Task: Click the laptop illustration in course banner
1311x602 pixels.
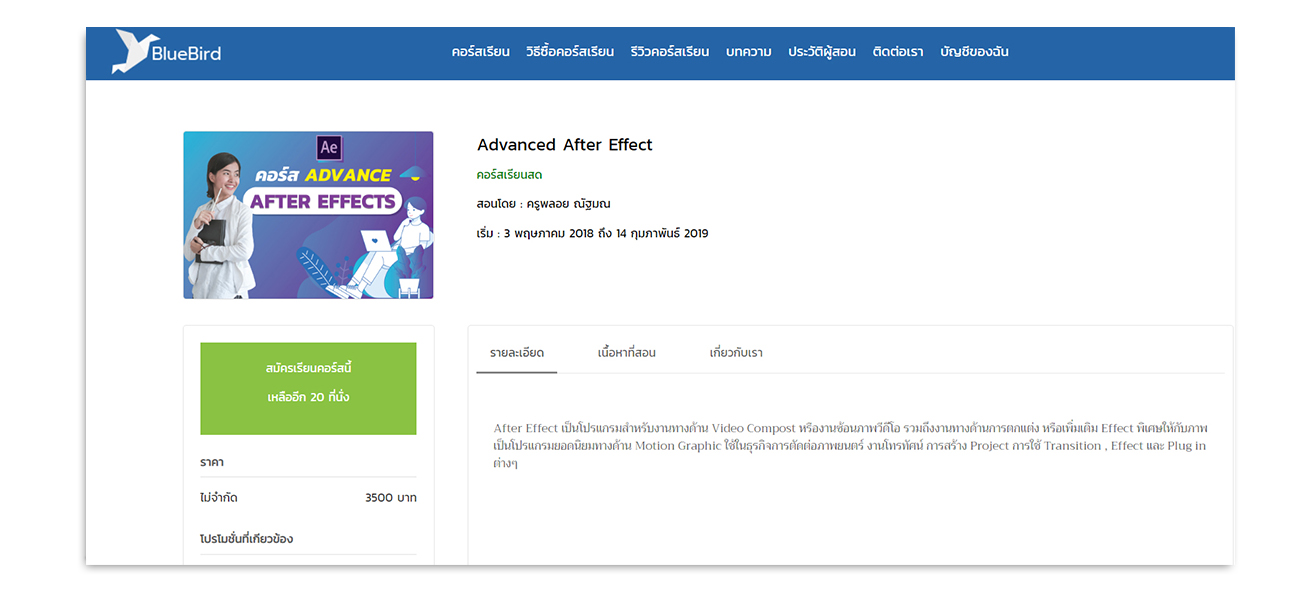Action: pos(378,241)
